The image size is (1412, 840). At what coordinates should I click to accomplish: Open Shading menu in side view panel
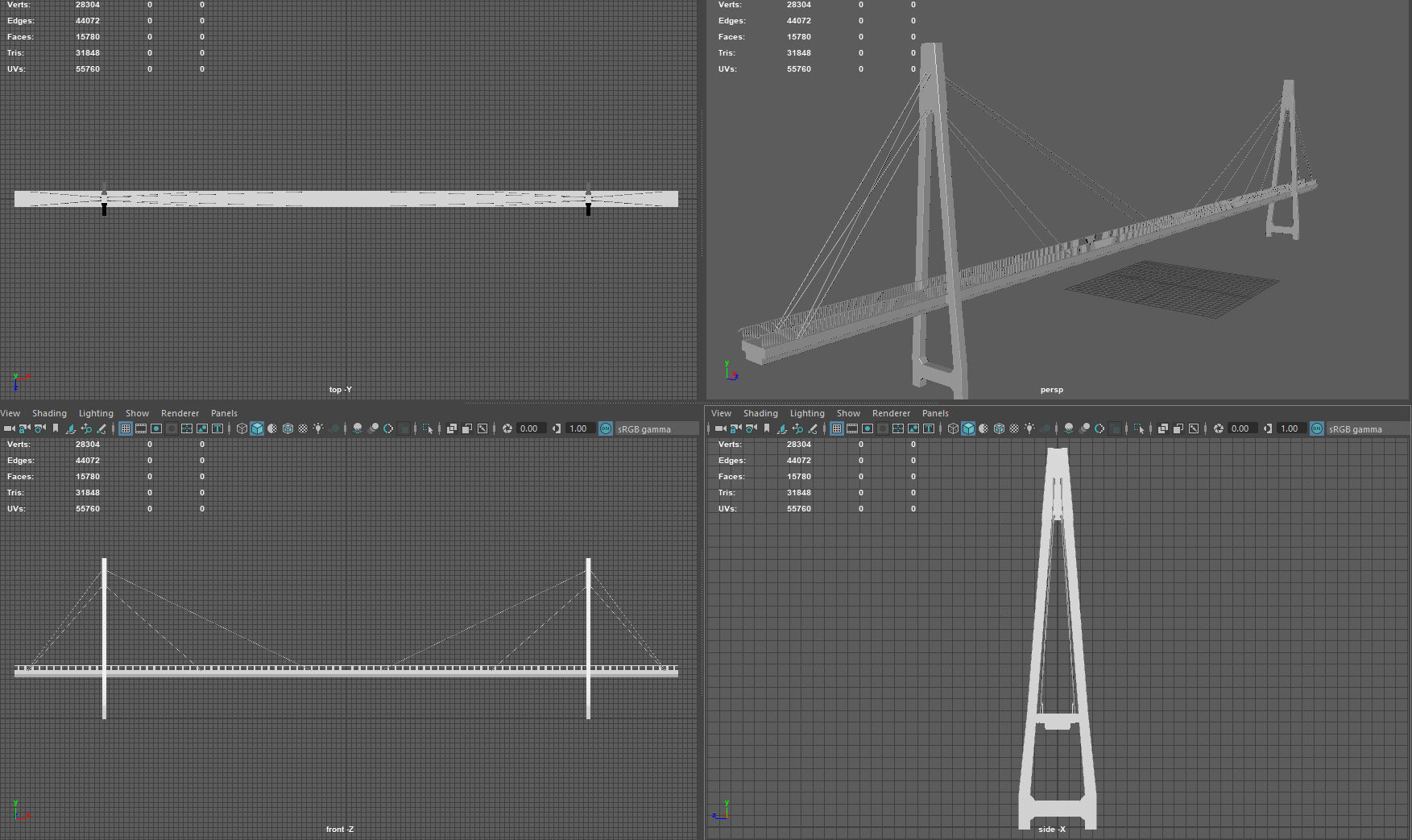tap(760, 413)
